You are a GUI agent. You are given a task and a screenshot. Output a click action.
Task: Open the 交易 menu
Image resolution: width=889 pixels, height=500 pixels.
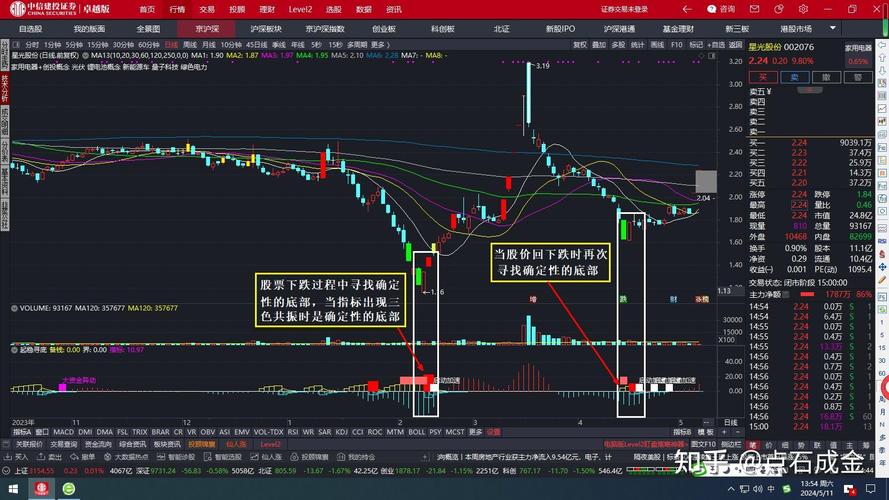[207, 9]
